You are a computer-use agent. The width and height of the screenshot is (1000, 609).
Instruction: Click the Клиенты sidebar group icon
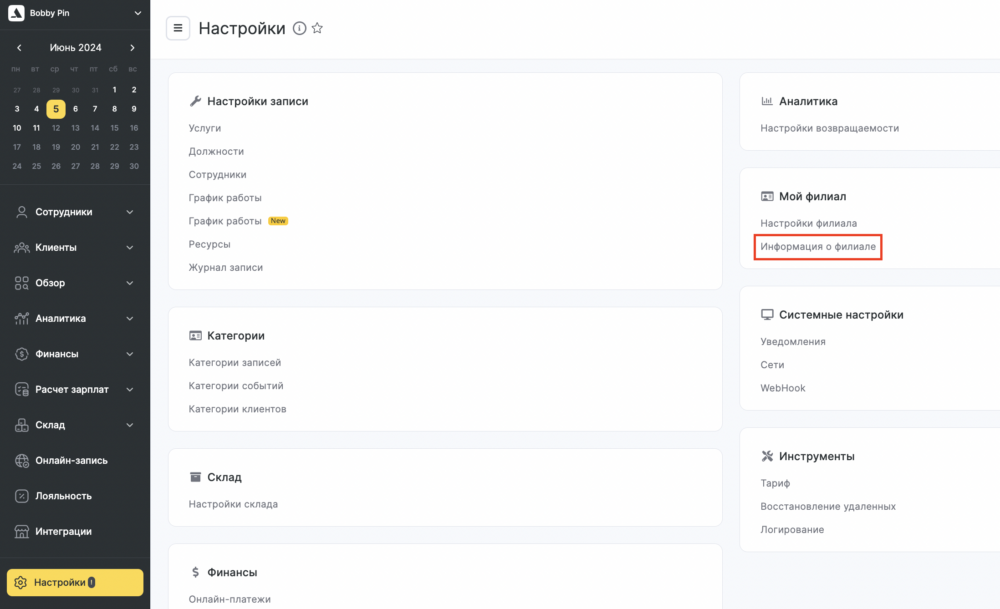[22, 247]
